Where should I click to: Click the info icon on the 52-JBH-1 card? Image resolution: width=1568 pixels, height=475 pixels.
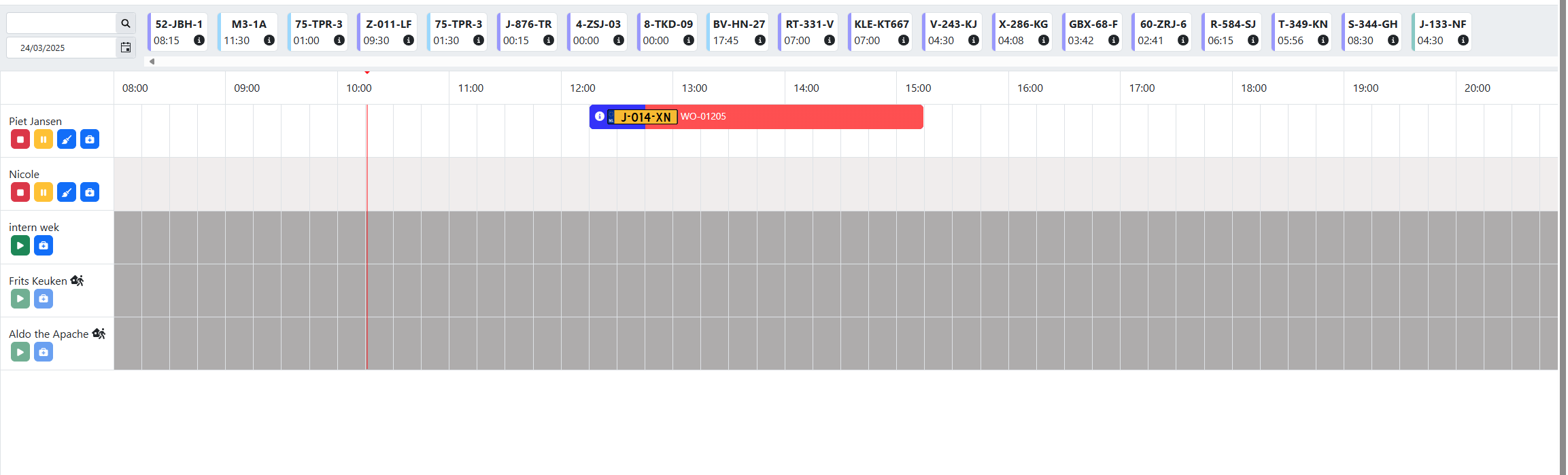[199, 40]
